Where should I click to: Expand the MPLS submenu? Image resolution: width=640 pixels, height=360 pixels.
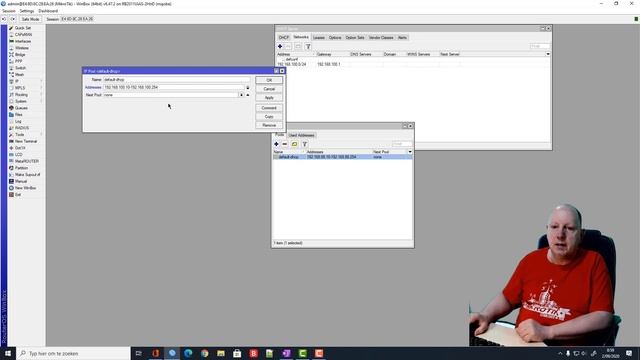(20, 88)
